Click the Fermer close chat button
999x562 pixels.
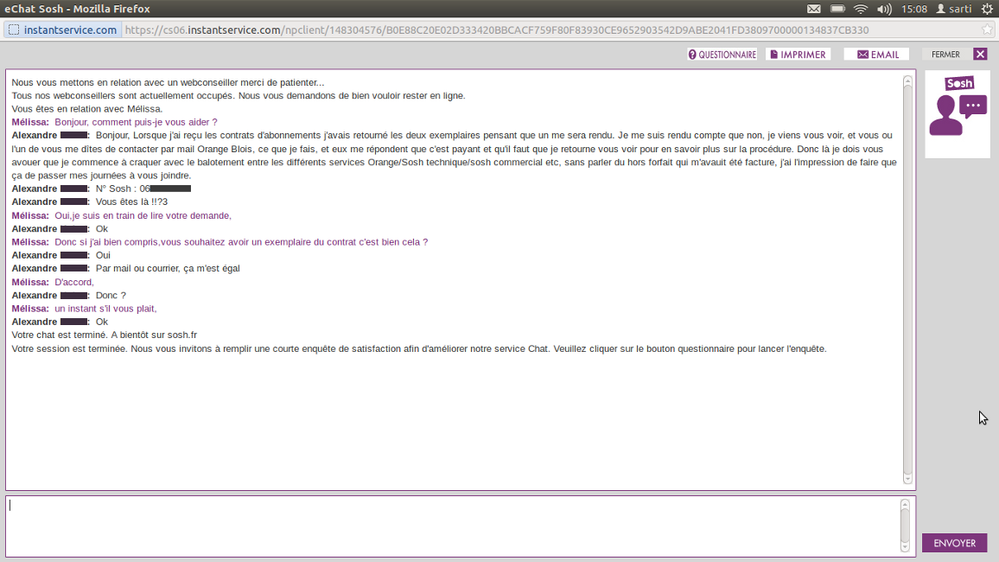945,55
